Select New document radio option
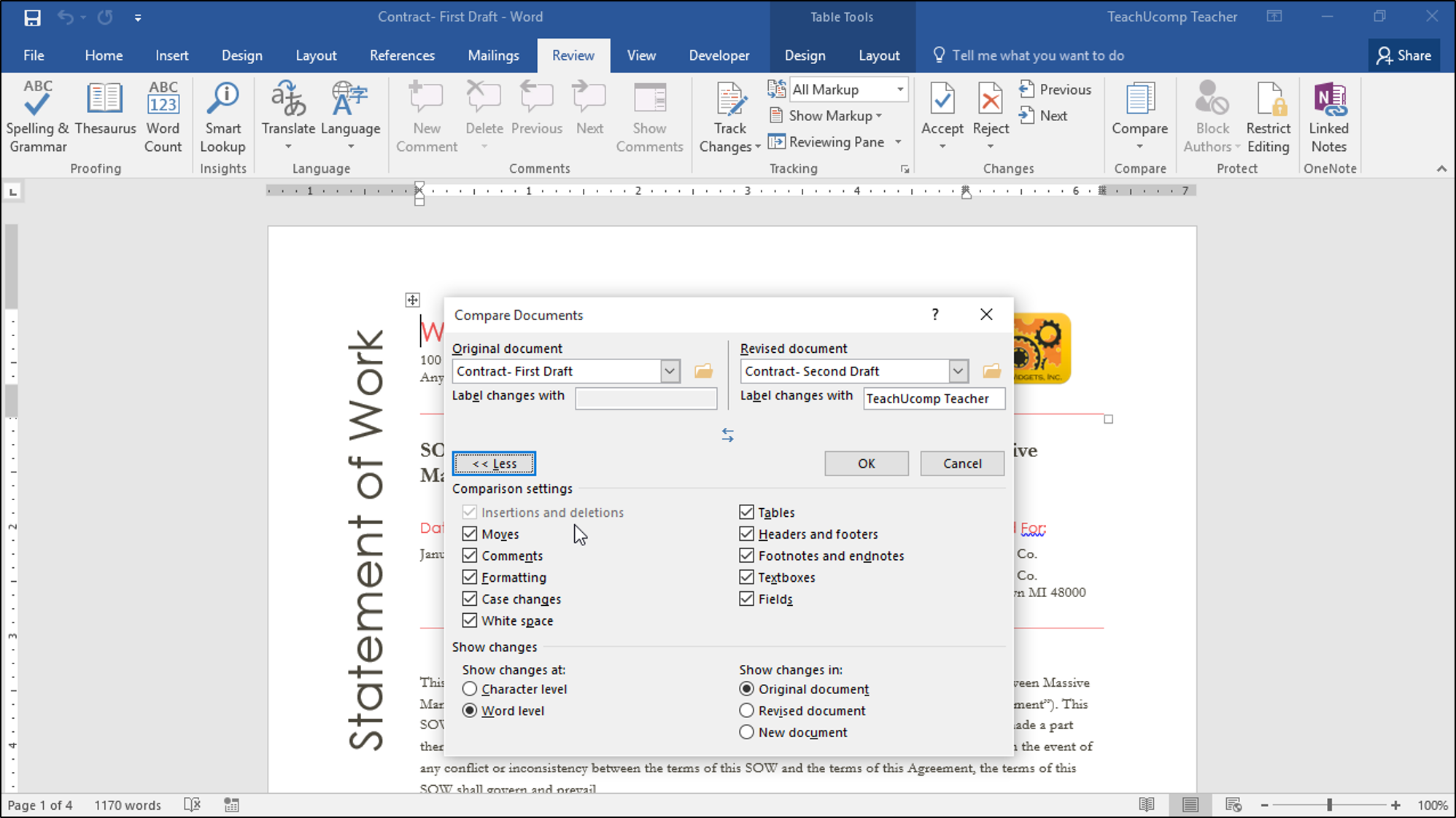The image size is (1456, 818). click(x=746, y=732)
